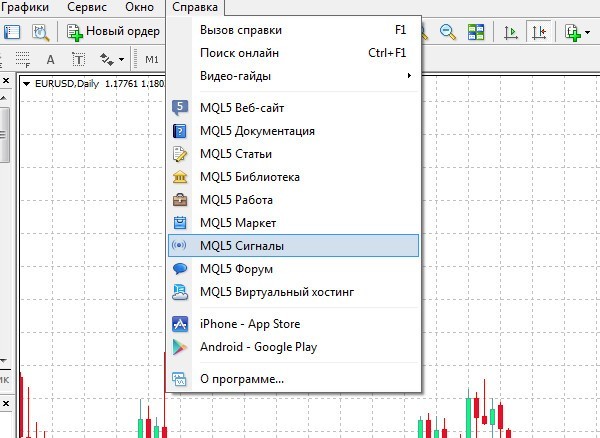The image size is (600, 438).
Task: Open the Графики menu
Action: tap(24, 7)
